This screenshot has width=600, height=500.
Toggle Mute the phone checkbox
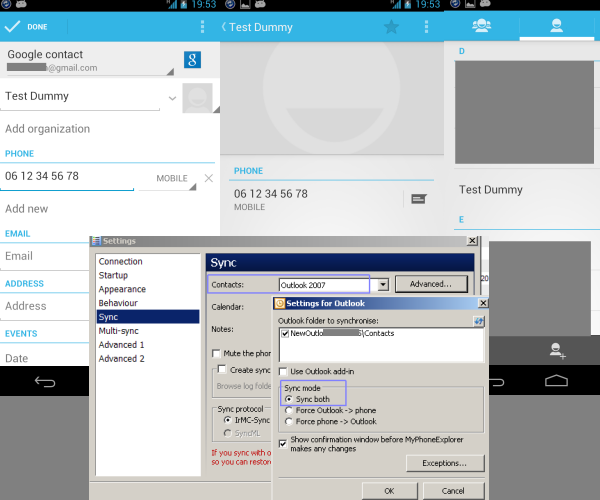(x=216, y=353)
